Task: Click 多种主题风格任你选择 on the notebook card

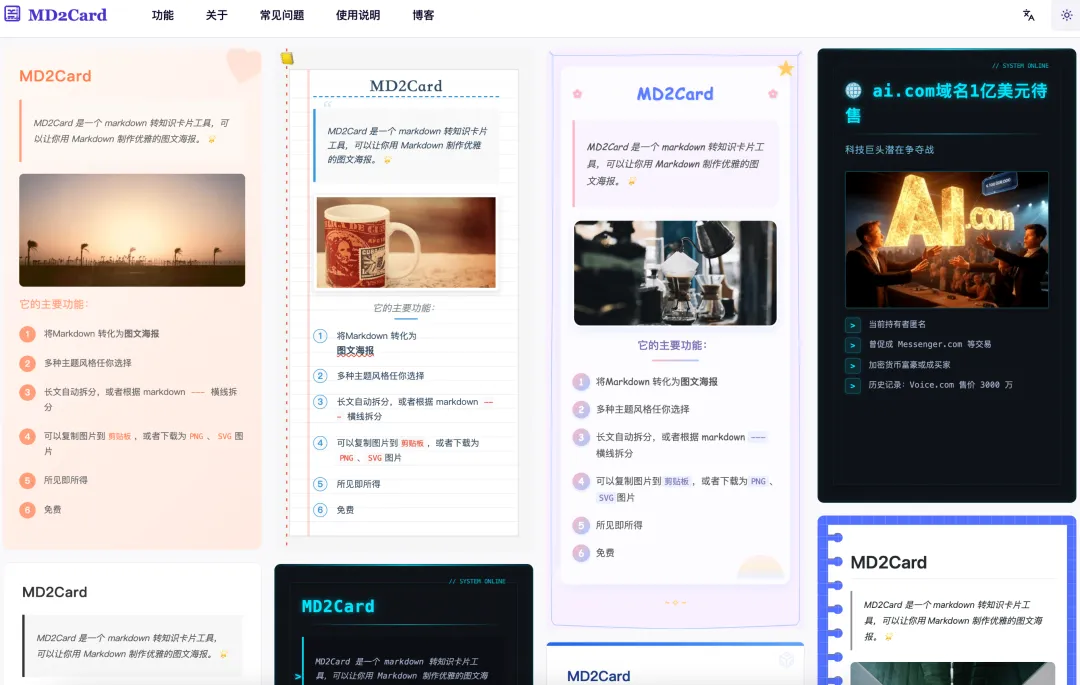Action: 380,376
